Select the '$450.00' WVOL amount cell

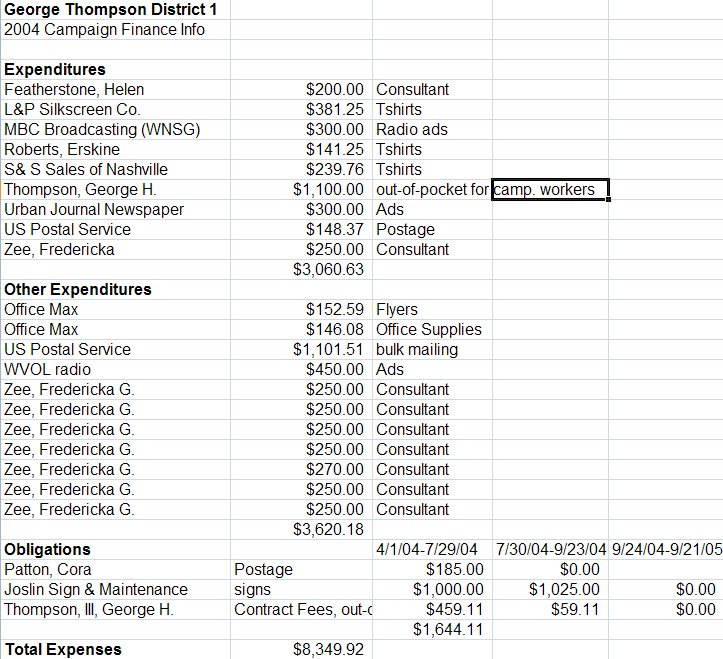tap(302, 369)
